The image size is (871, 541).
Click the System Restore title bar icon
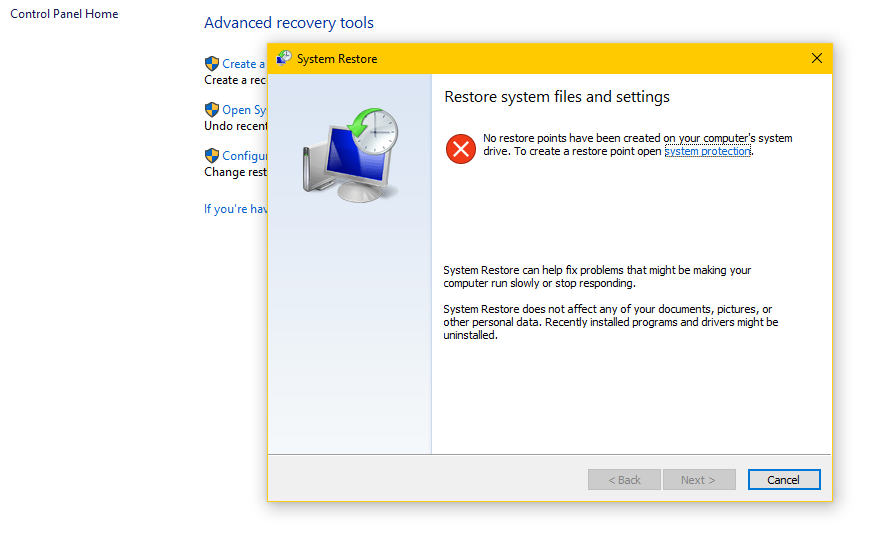click(x=284, y=58)
